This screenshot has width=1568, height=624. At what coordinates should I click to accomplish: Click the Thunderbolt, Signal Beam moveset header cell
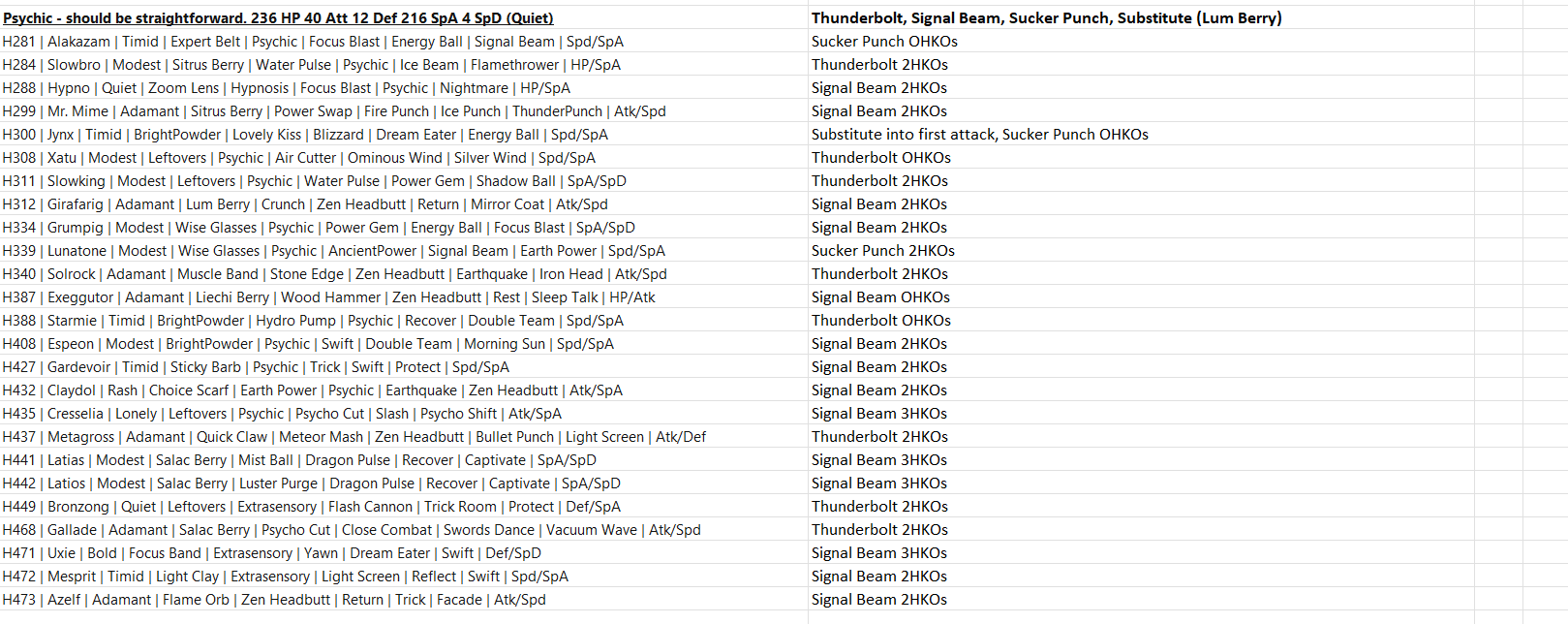click(x=1046, y=18)
